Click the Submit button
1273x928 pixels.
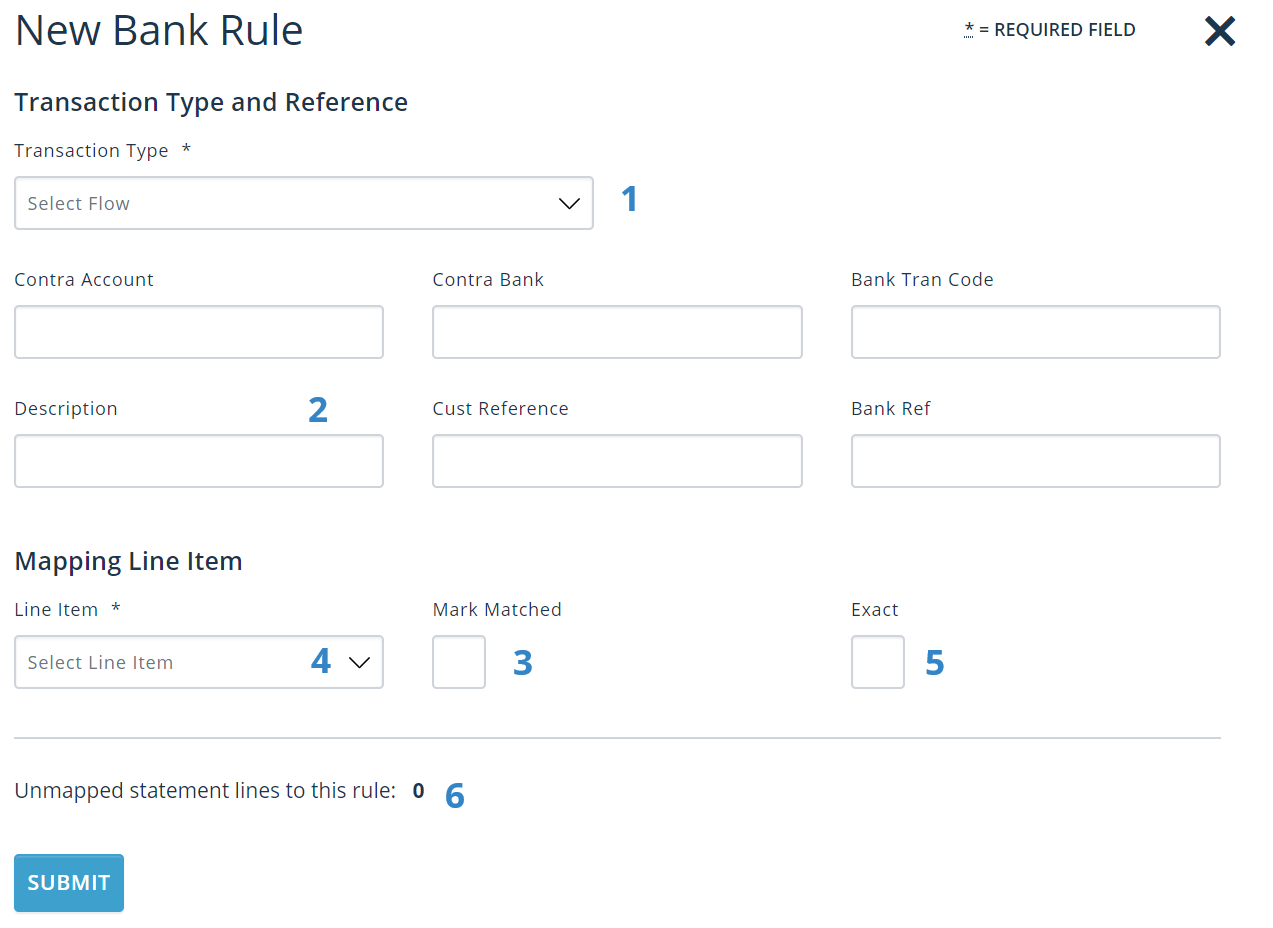pyautogui.click(x=69, y=883)
